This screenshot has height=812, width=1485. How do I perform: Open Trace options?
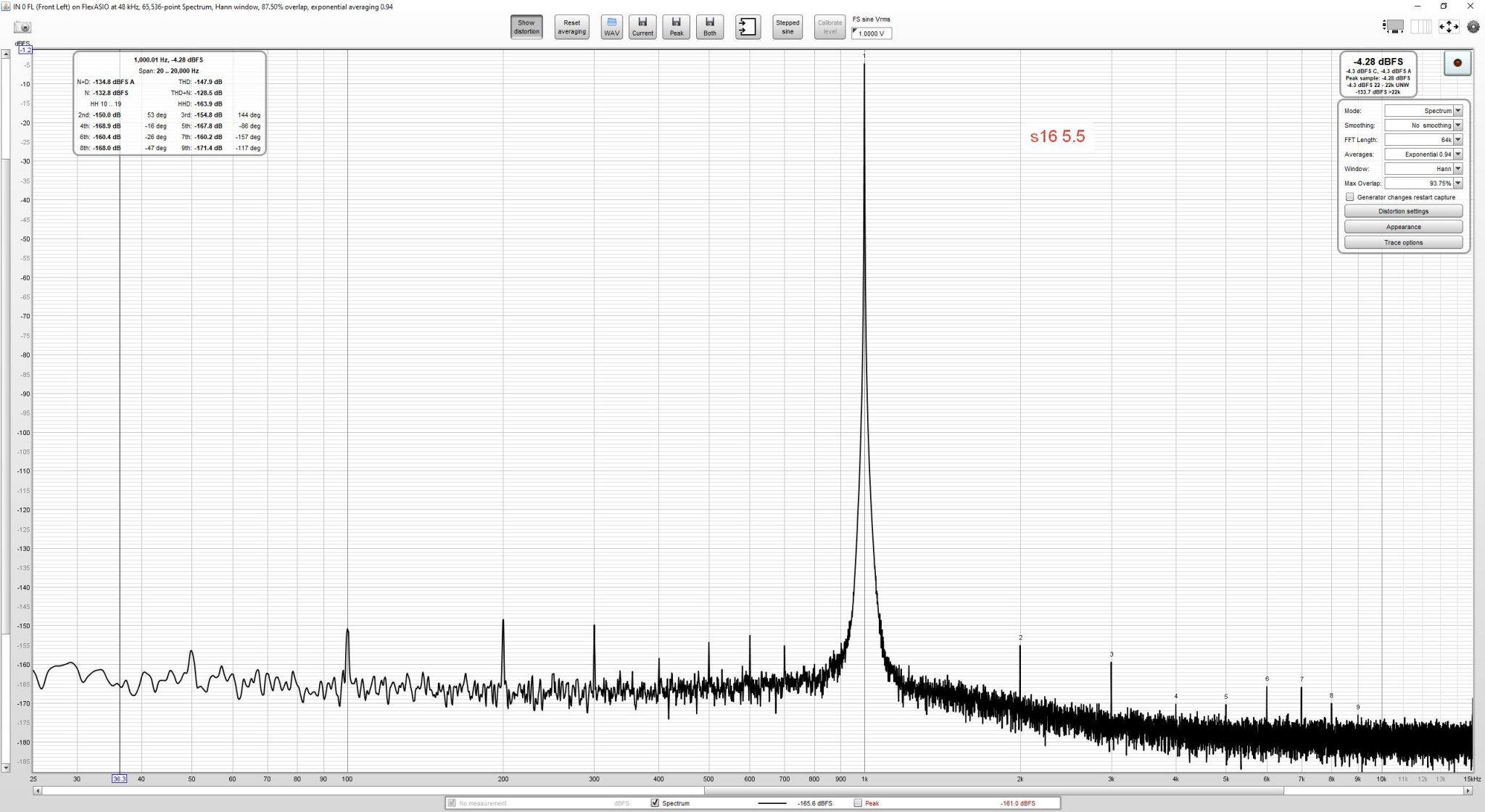(1403, 242)
